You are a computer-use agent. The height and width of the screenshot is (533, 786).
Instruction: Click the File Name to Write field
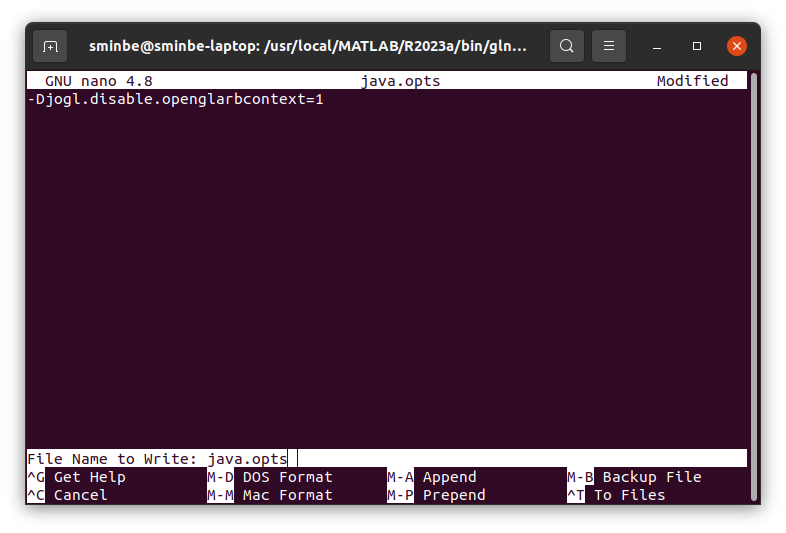(387, 458)
